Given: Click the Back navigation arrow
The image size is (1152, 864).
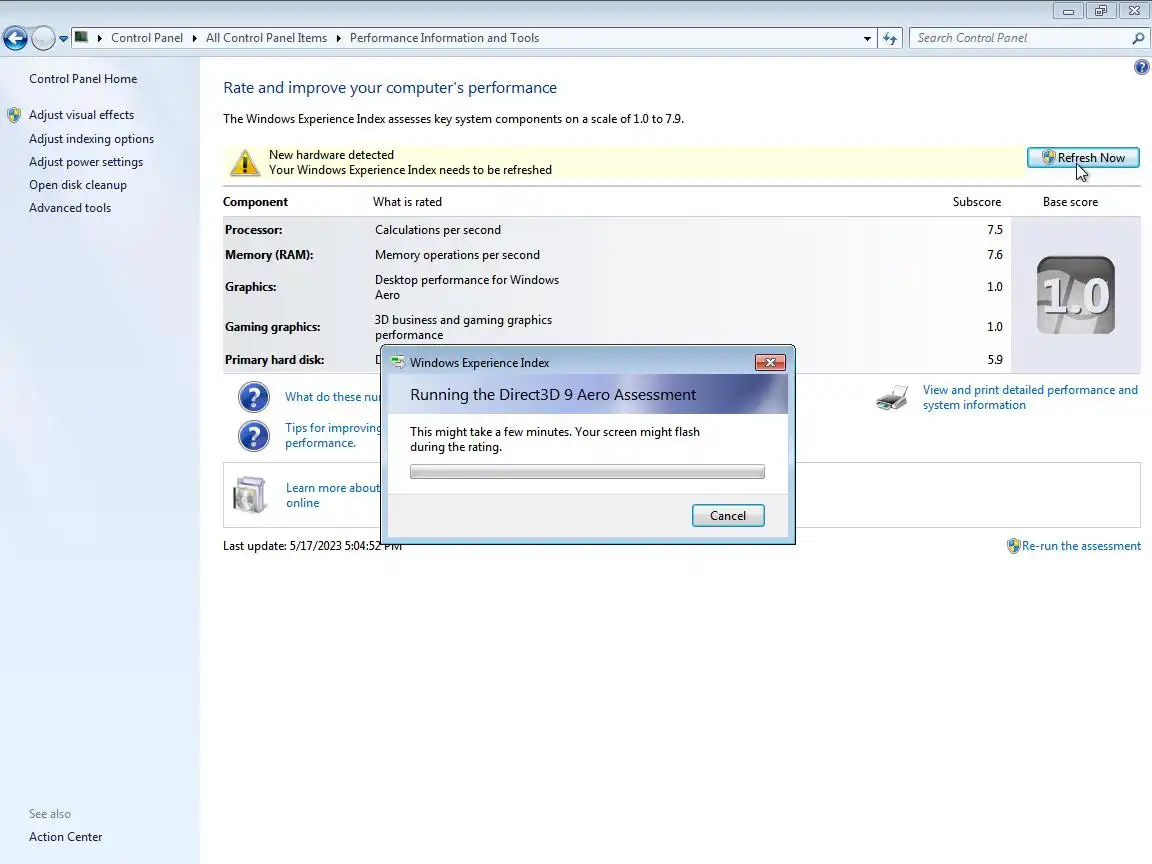Looking at the screenshot, I should (15, 38).
